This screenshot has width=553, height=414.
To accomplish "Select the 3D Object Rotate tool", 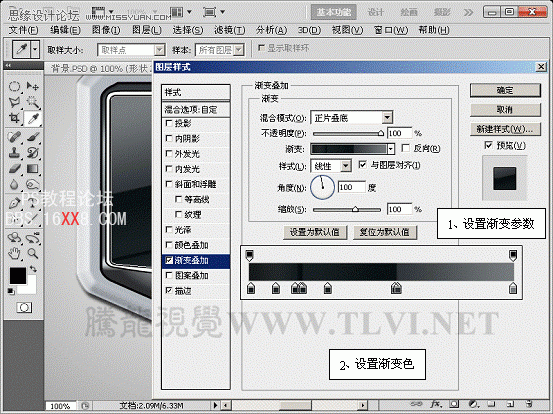I will 14,238.
